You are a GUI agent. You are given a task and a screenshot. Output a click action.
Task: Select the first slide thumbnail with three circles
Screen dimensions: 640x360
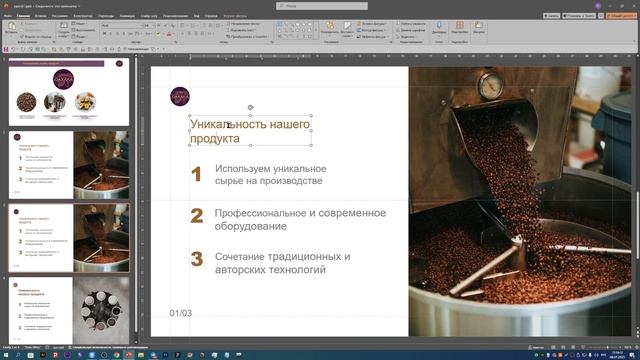click(x=69, y=91)
